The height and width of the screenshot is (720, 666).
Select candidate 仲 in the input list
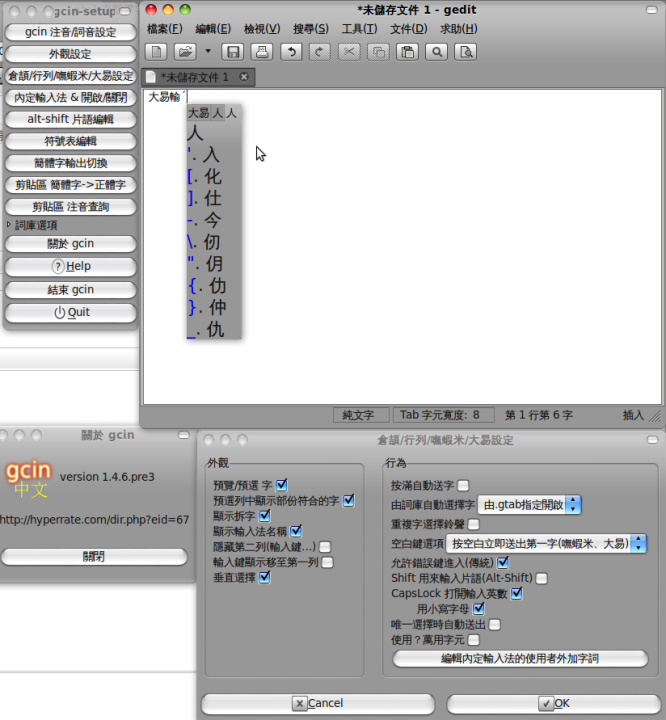[214, 308]
